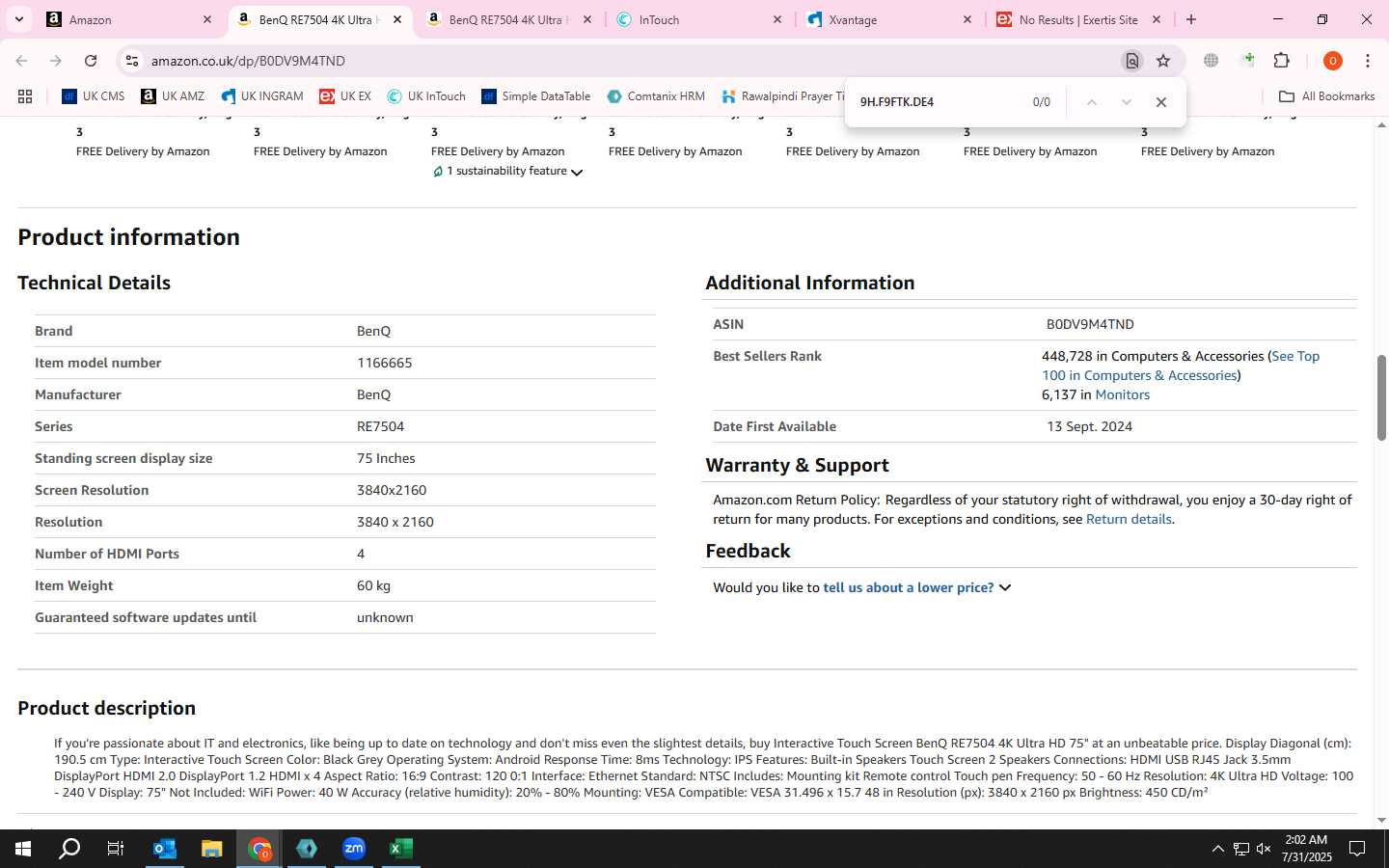Open Windows taskbar search
The width and height of the screenshot is (1389, 868).
(x=69, y=849)
